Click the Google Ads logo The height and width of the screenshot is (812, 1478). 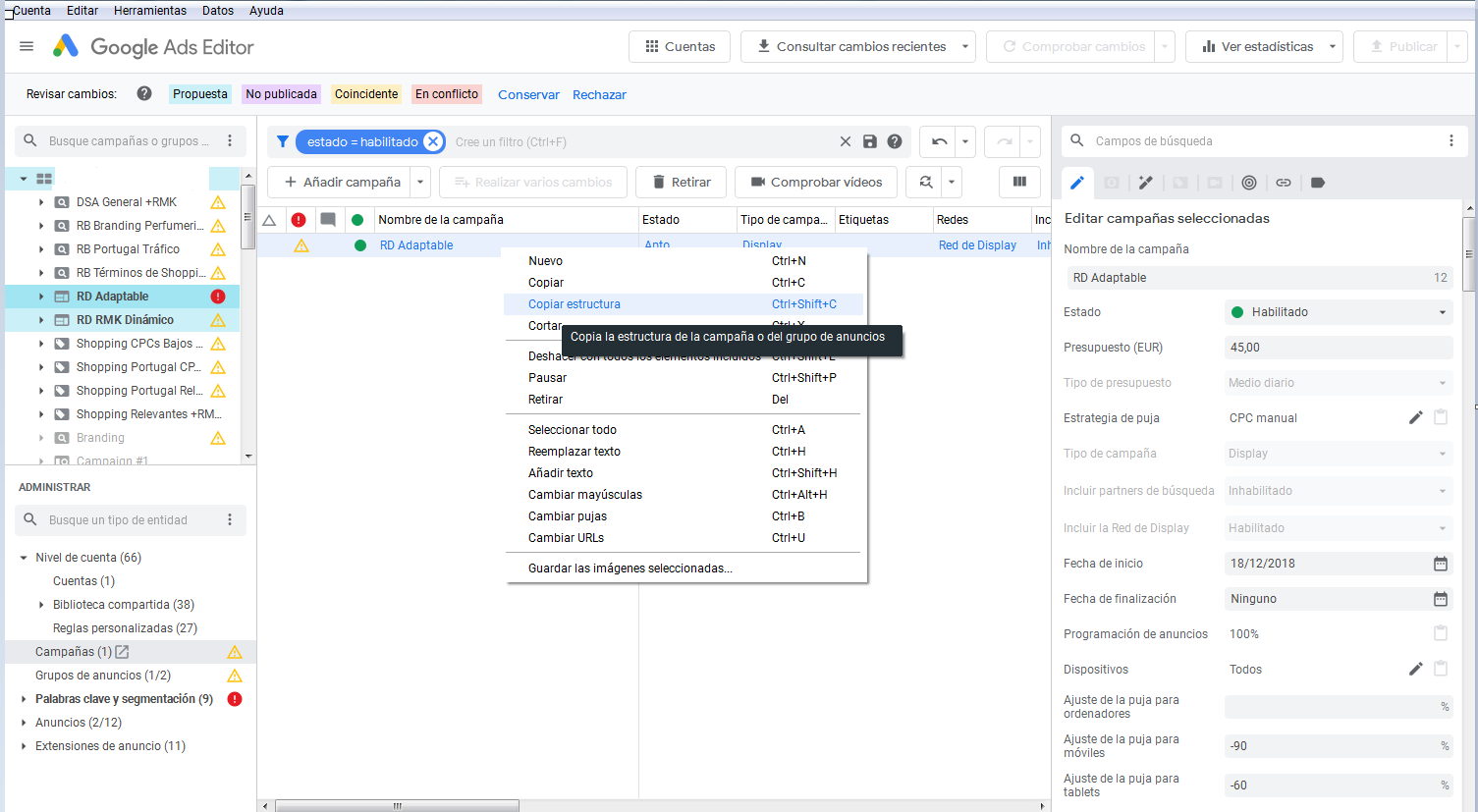pyautogui.click(x=66, y=46)
